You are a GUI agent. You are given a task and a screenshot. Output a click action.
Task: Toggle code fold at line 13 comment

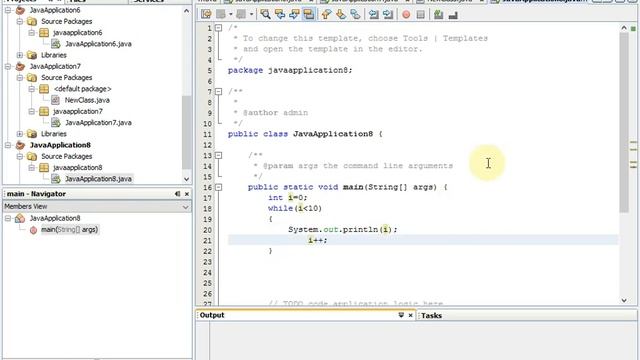(218, 155)
